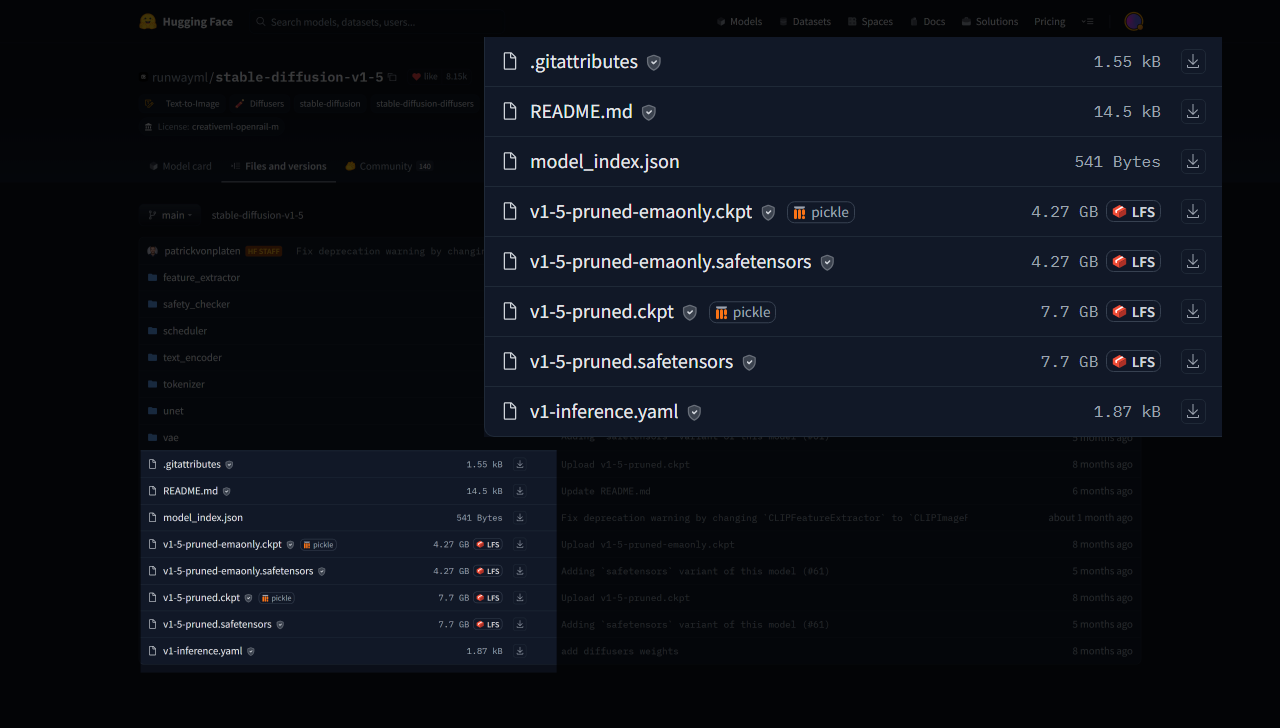
Task: Open the Solutions menu item
Action: (x=990, y=22)
